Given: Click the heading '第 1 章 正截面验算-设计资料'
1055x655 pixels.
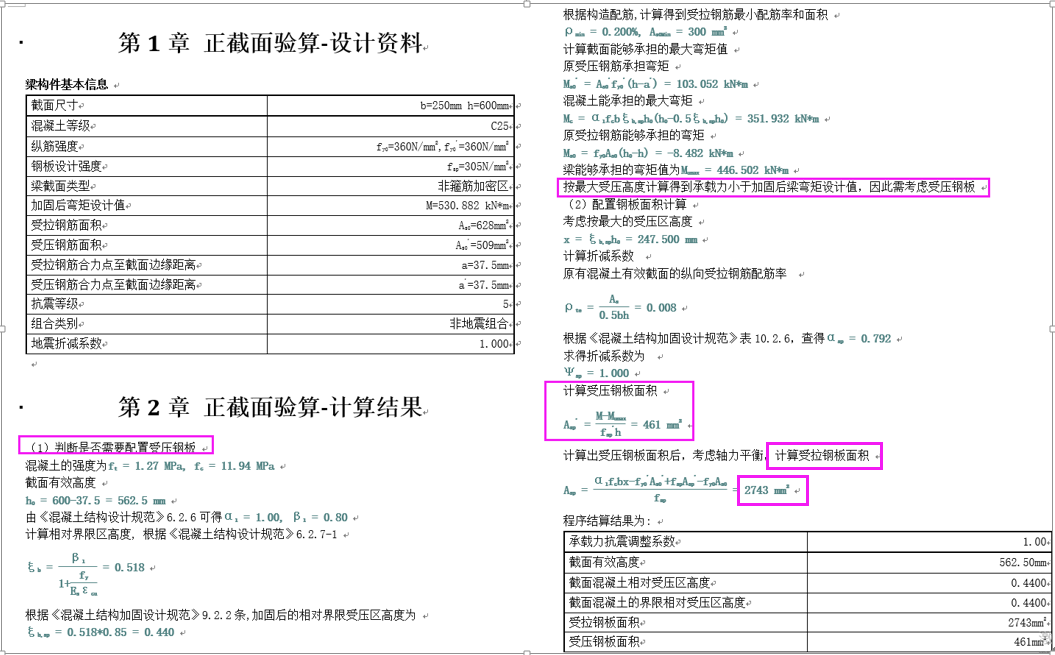Looking at the screenshot, I should 270,43.
